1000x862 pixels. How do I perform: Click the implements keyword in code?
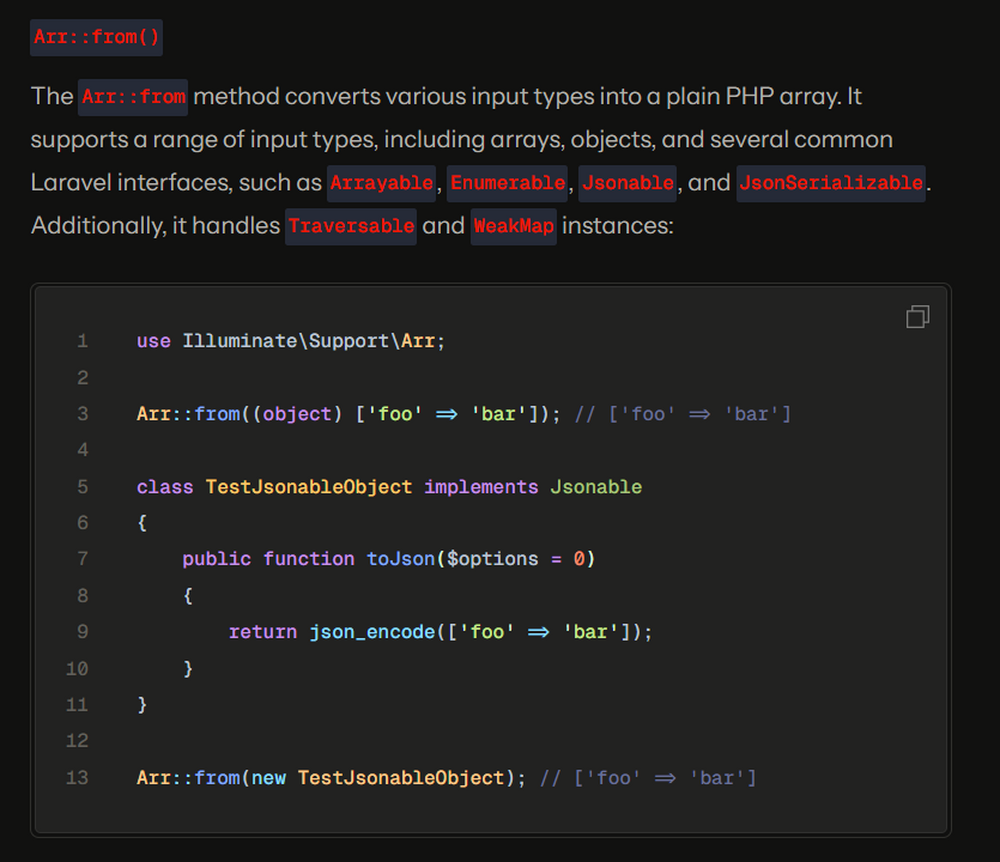pos(481,487)
